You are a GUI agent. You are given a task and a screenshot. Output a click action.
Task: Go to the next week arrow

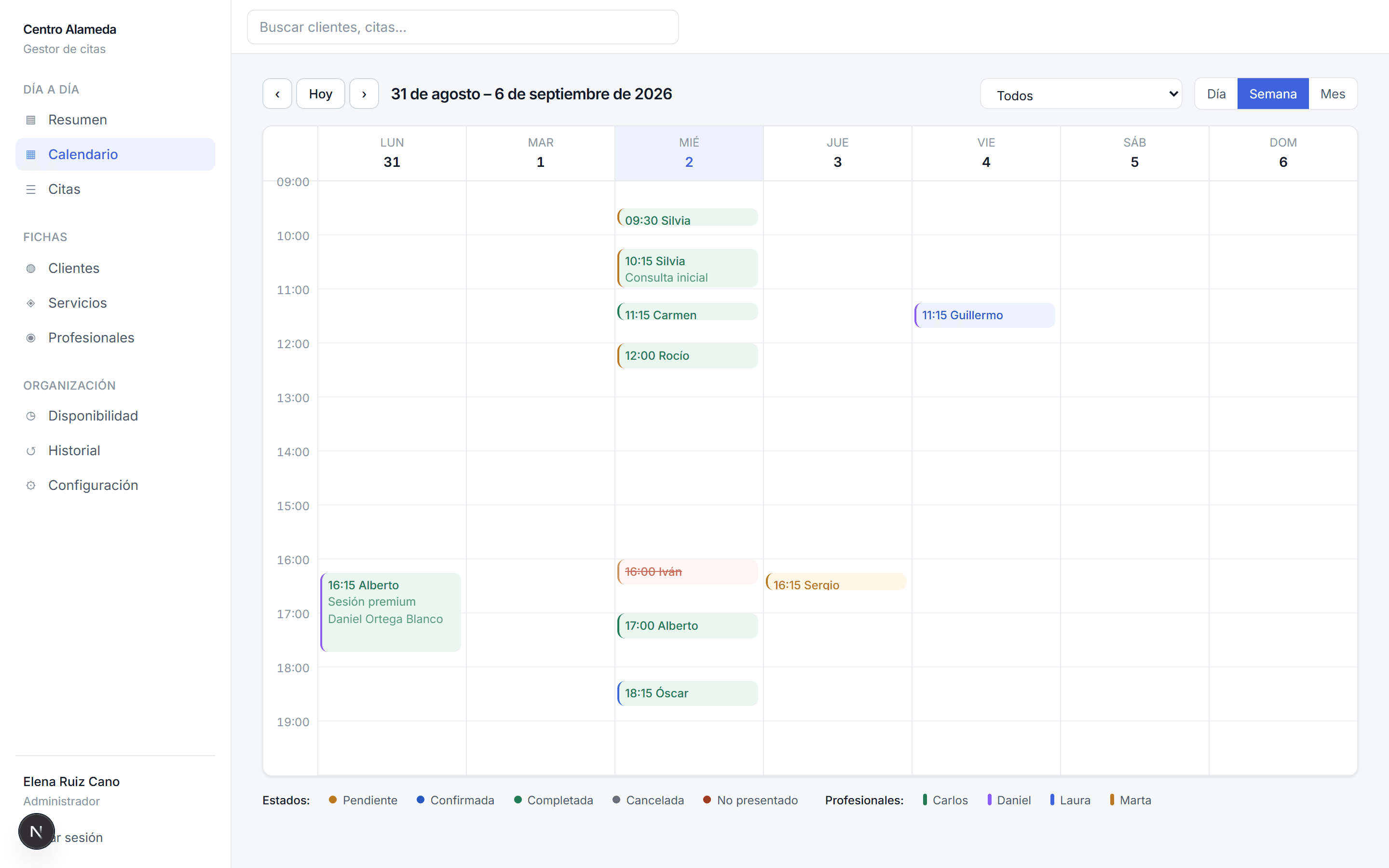(x=364, y=94)
